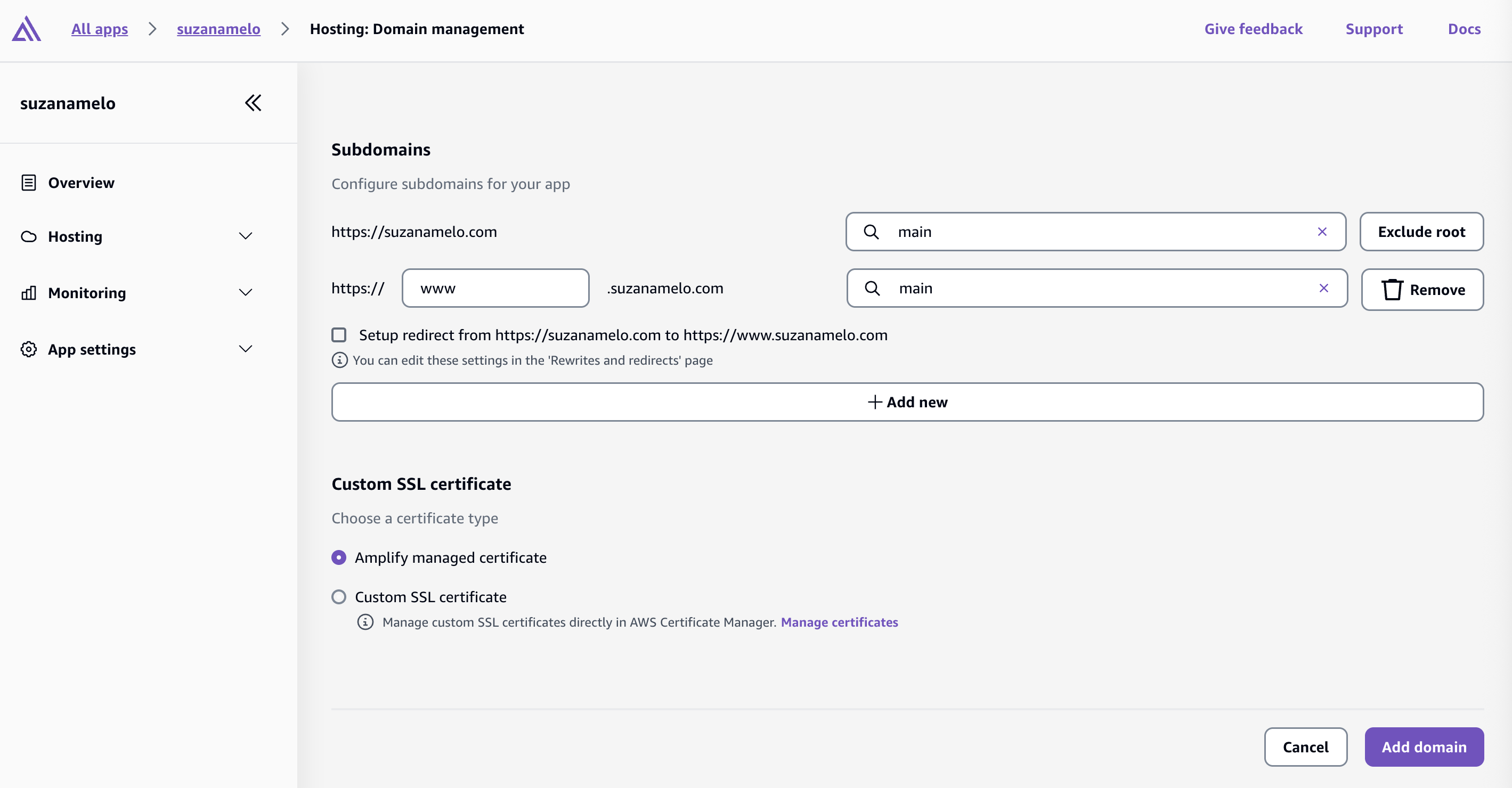Open the Manage certificates link

point(839,622)
